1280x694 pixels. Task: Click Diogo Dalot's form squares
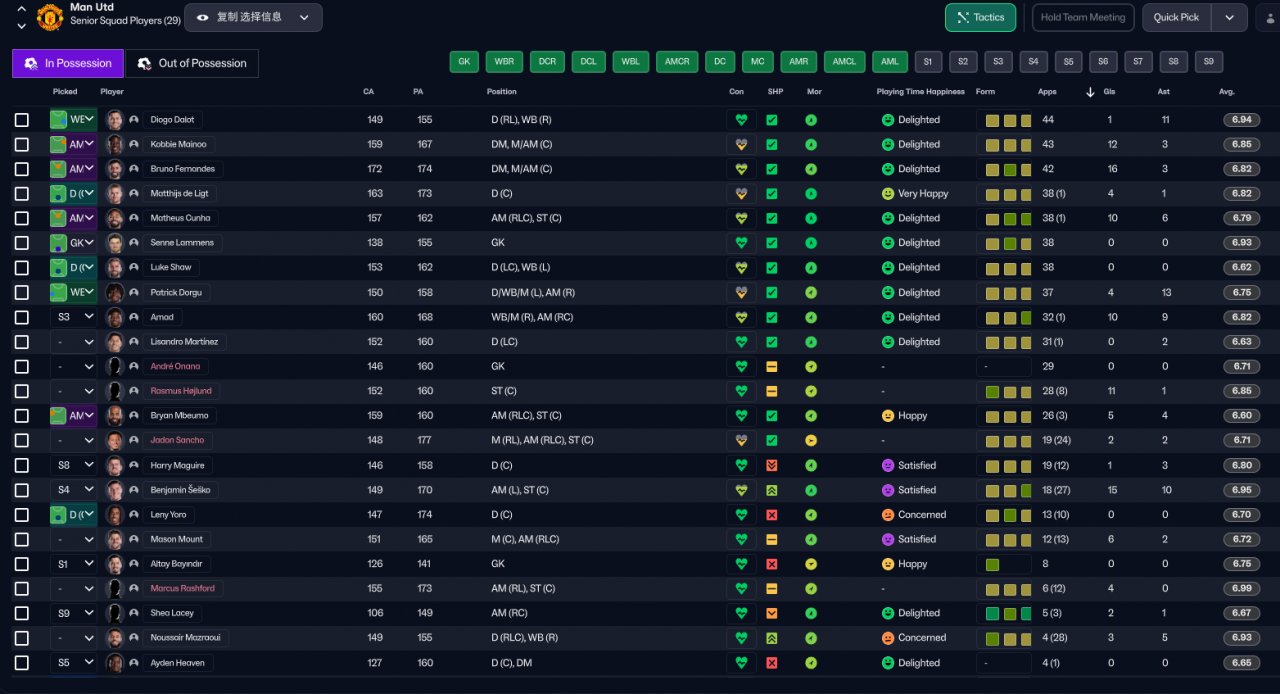point(1004,120)
